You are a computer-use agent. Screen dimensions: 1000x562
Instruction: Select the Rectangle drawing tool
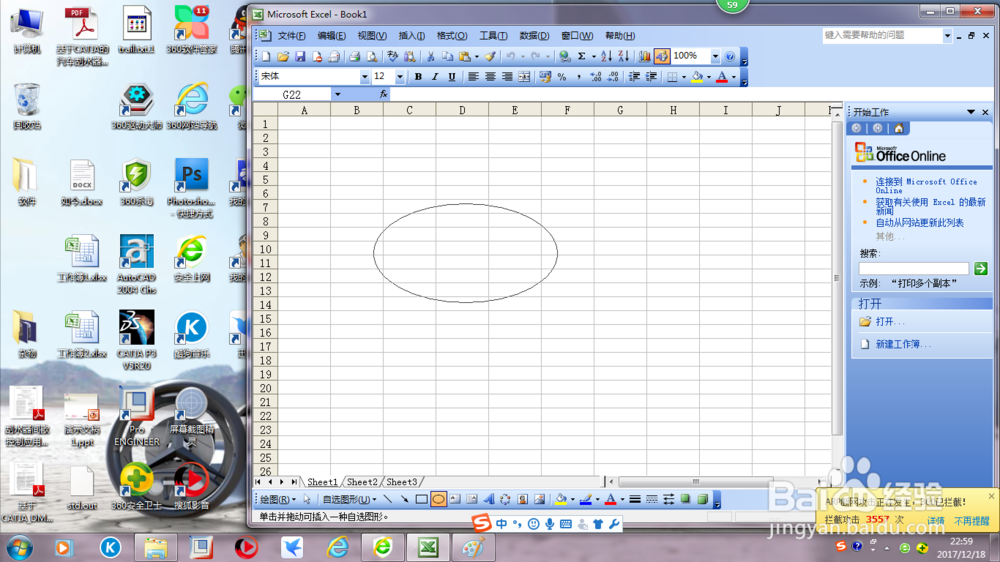point(422,499)
